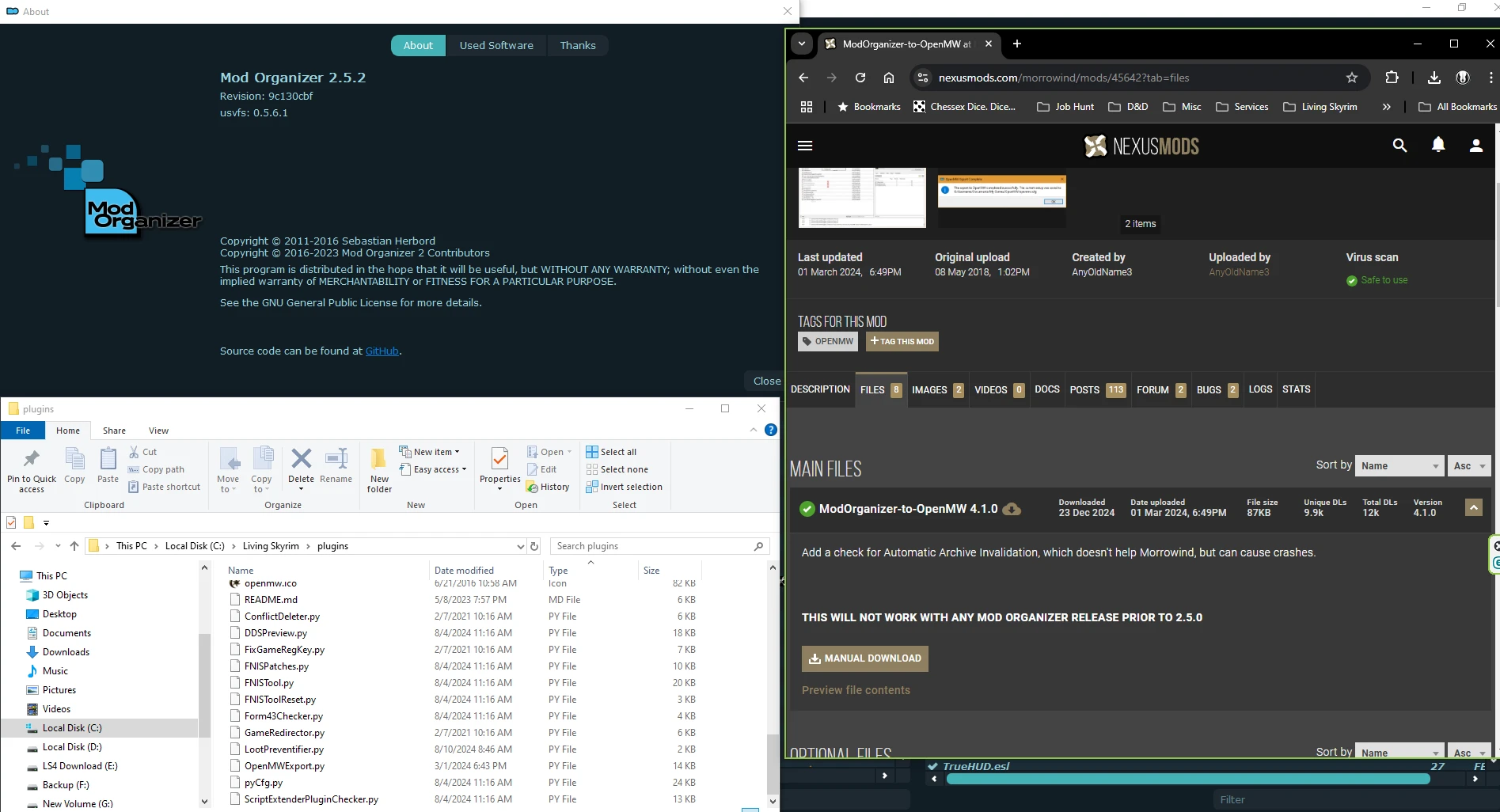Screen dimensions: 1500x812
Task: Select Downloads in navigation pane
Action: click(66, 652)
